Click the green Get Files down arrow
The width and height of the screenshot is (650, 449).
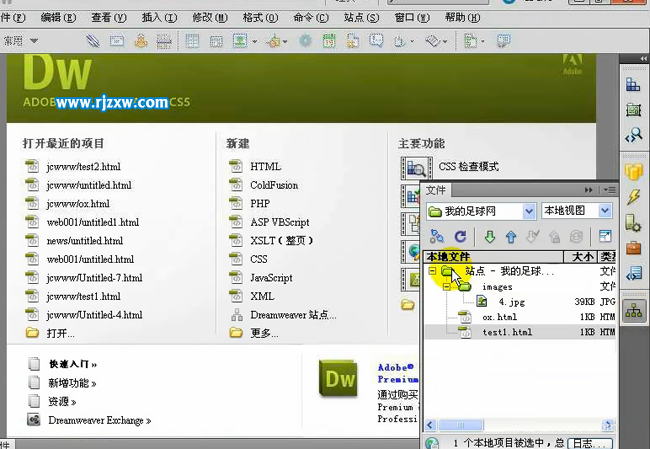490,237
